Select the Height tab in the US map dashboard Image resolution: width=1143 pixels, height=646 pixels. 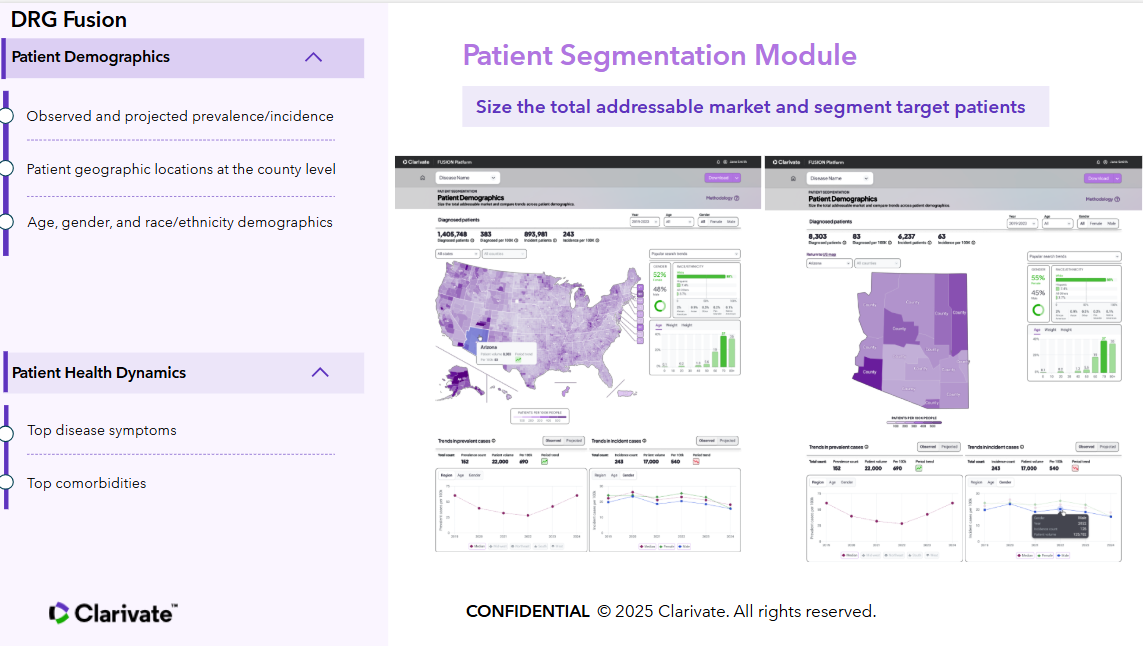[687, 325]
